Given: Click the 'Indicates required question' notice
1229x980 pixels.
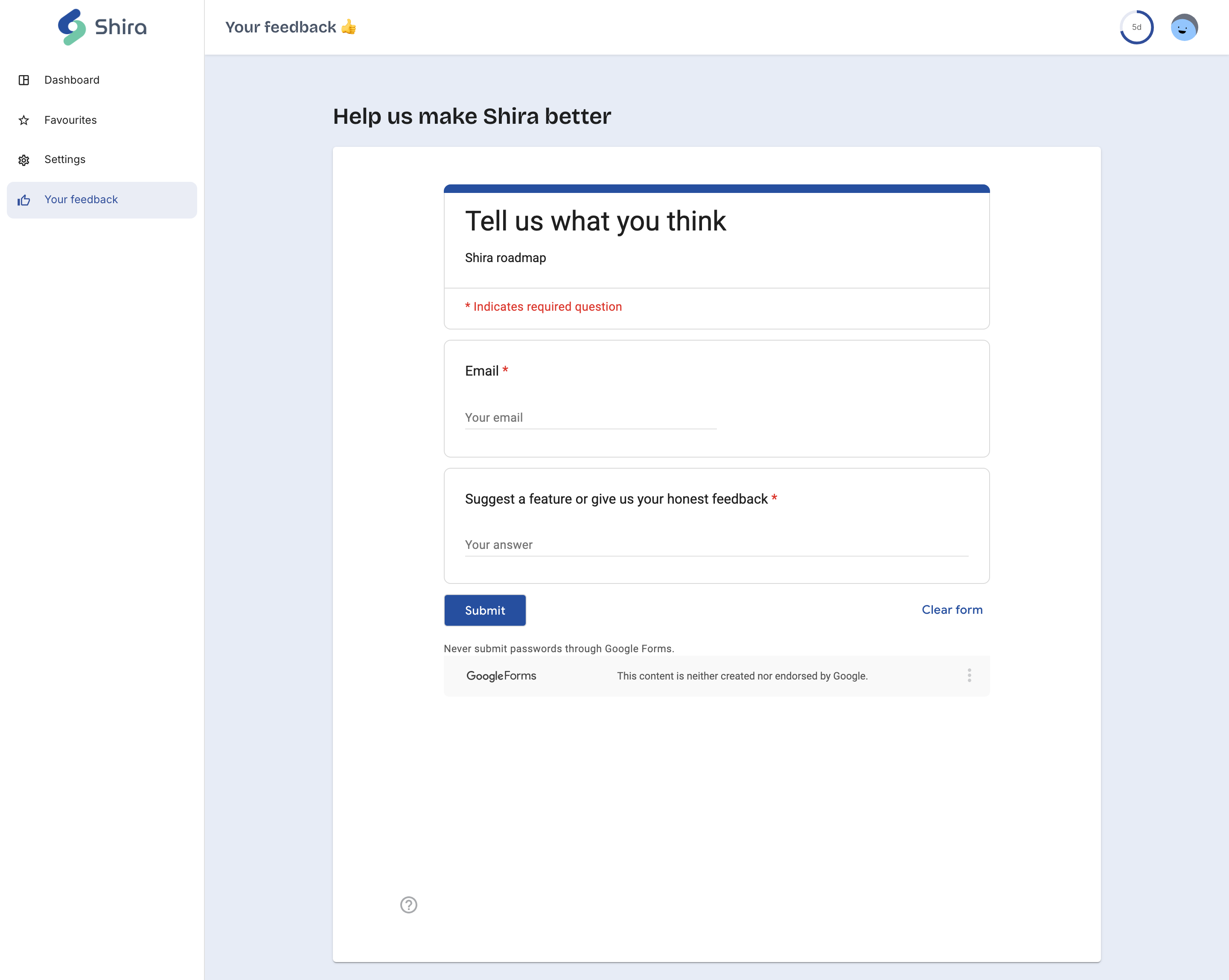Looking at the screenshot, I should click(x=543, y=307).
